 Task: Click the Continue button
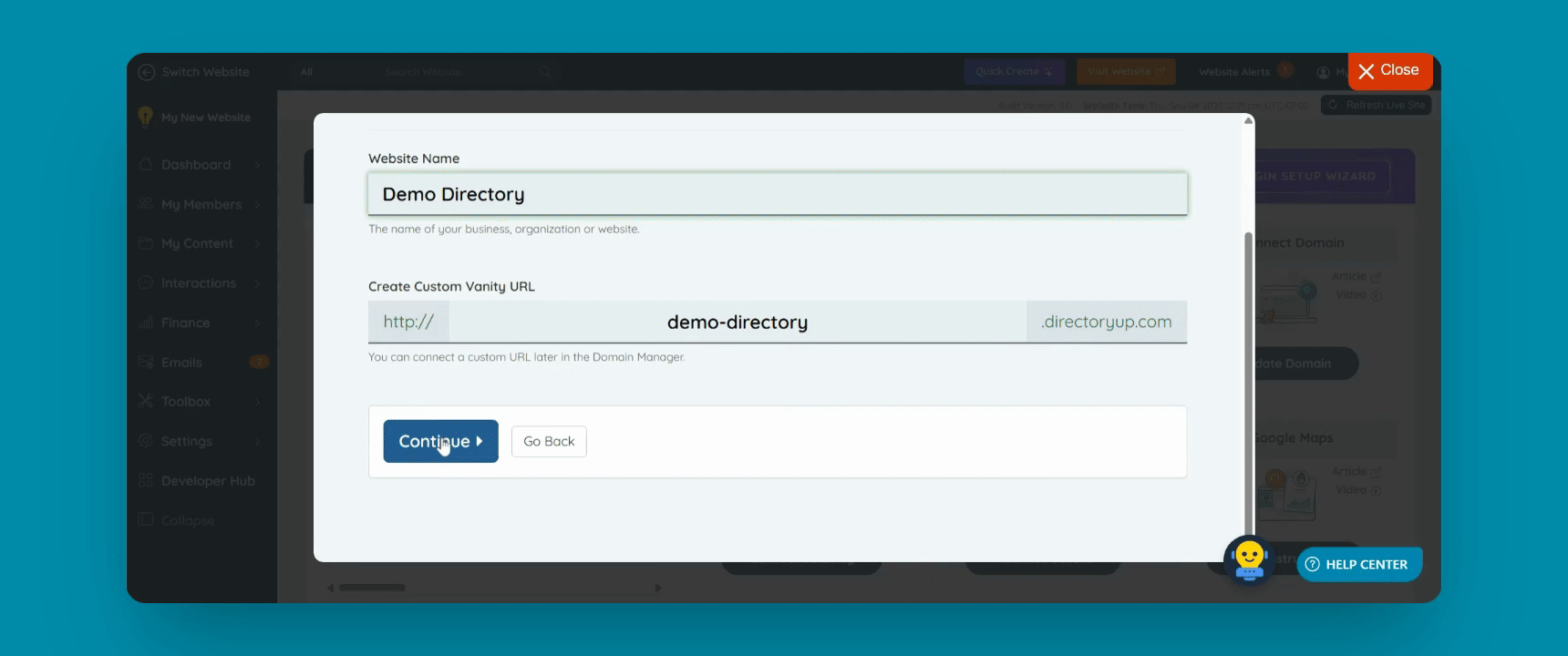pyautogui.click(x=440, y=441)
